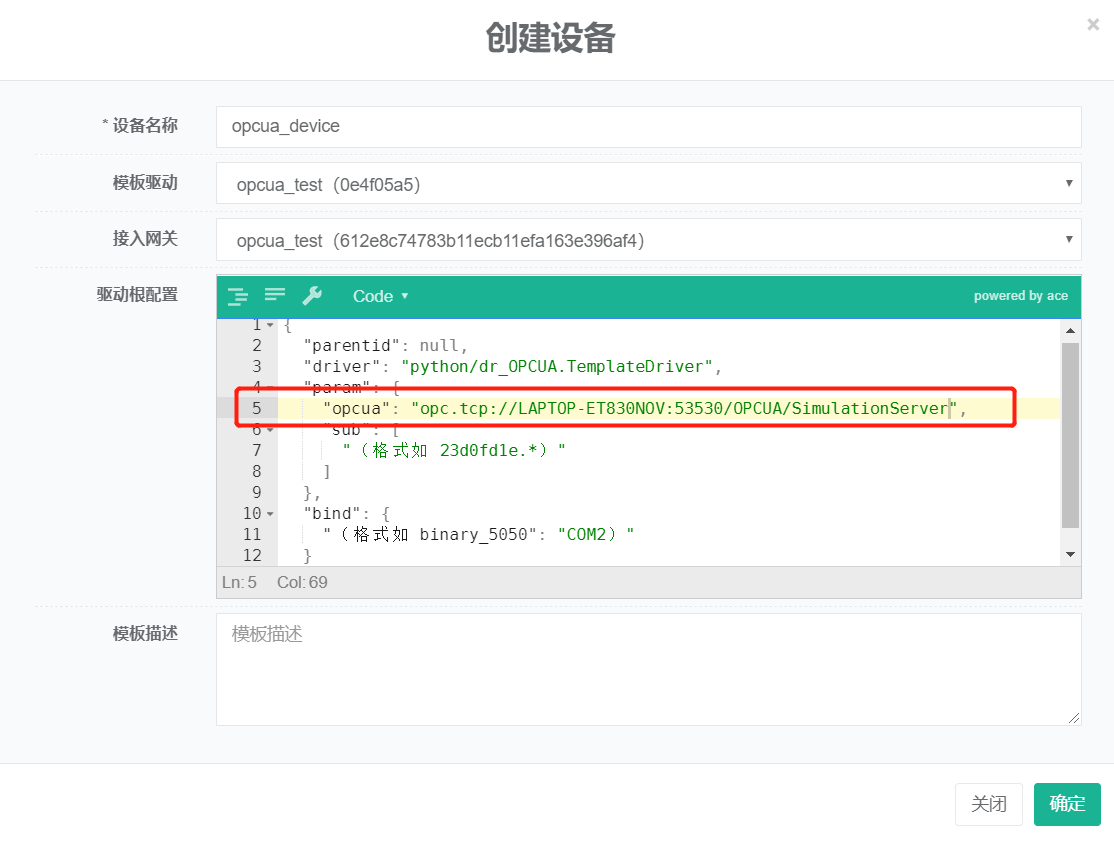
Task: Click the editor vertical scrollbar thumb
Action: pyautogui.click(x=1070, y=435)
